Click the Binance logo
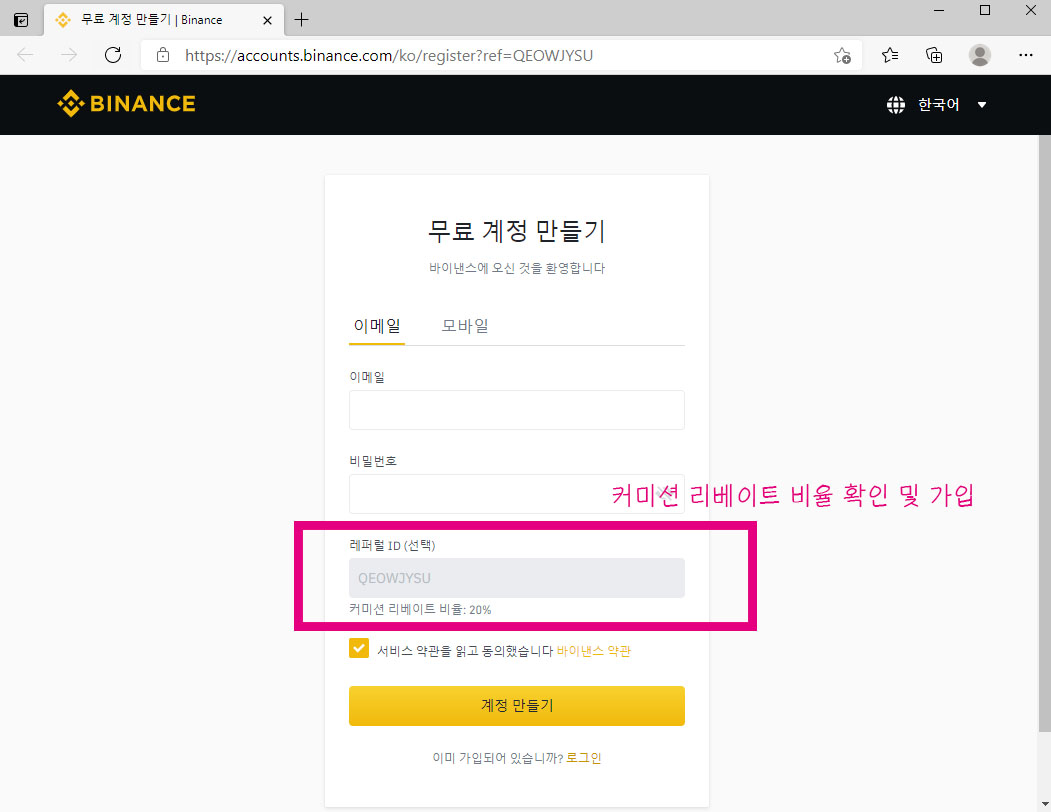Screen dimensions: 1051x812 (125, 104)
